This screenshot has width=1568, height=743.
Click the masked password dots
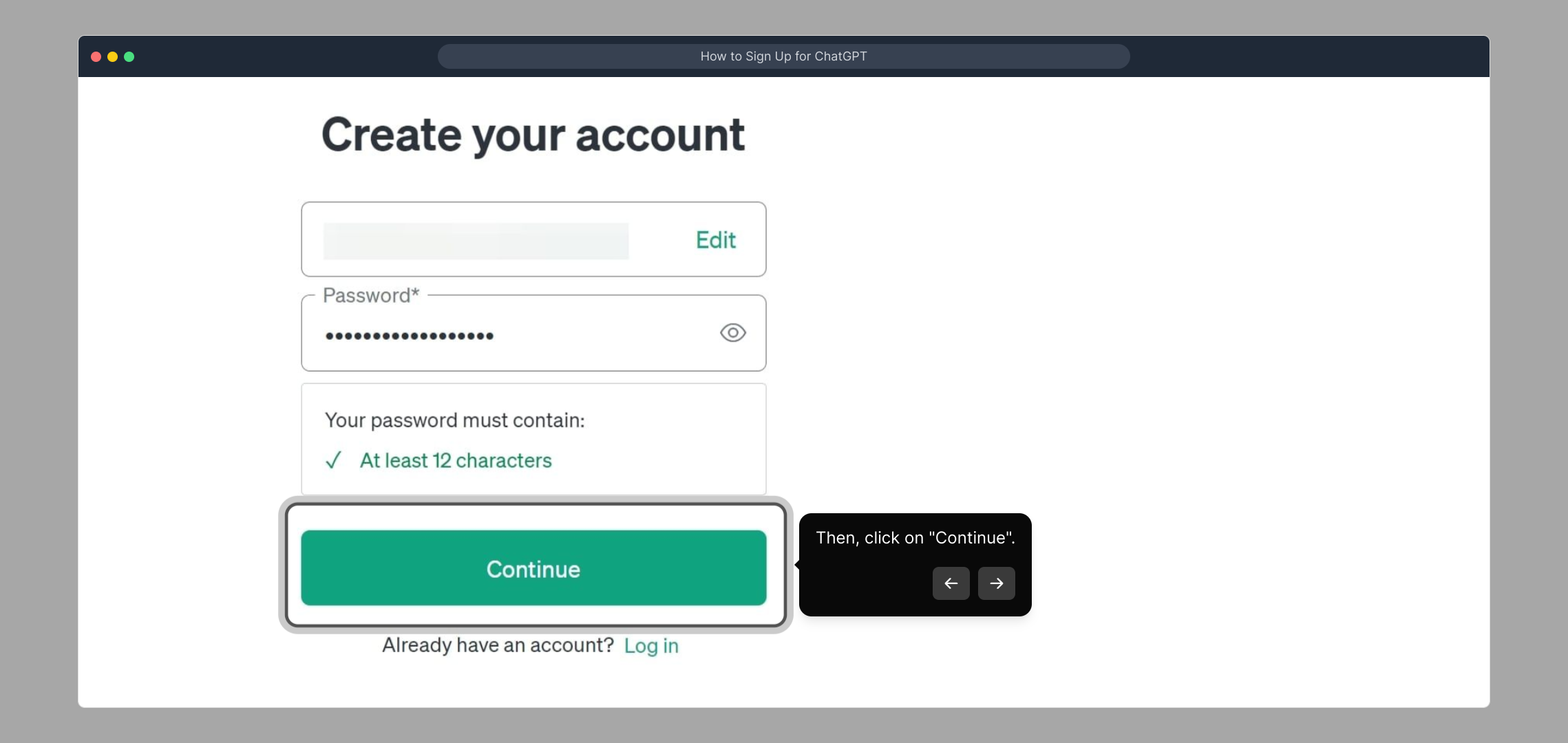click(x=410, y=336)
